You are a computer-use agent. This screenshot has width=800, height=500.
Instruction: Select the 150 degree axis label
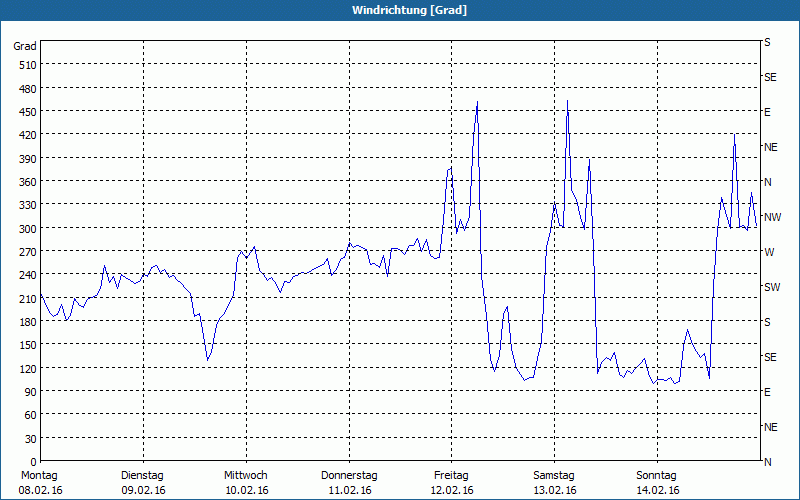click(x=28, y=345)
